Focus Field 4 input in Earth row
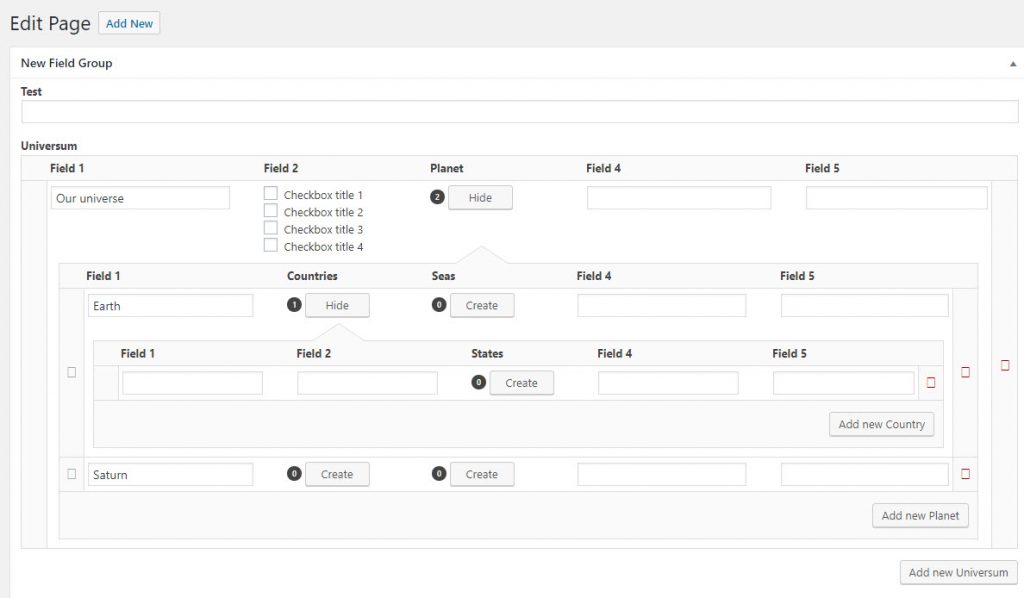Screen dimensions: 1024x598 coord(662,306)
